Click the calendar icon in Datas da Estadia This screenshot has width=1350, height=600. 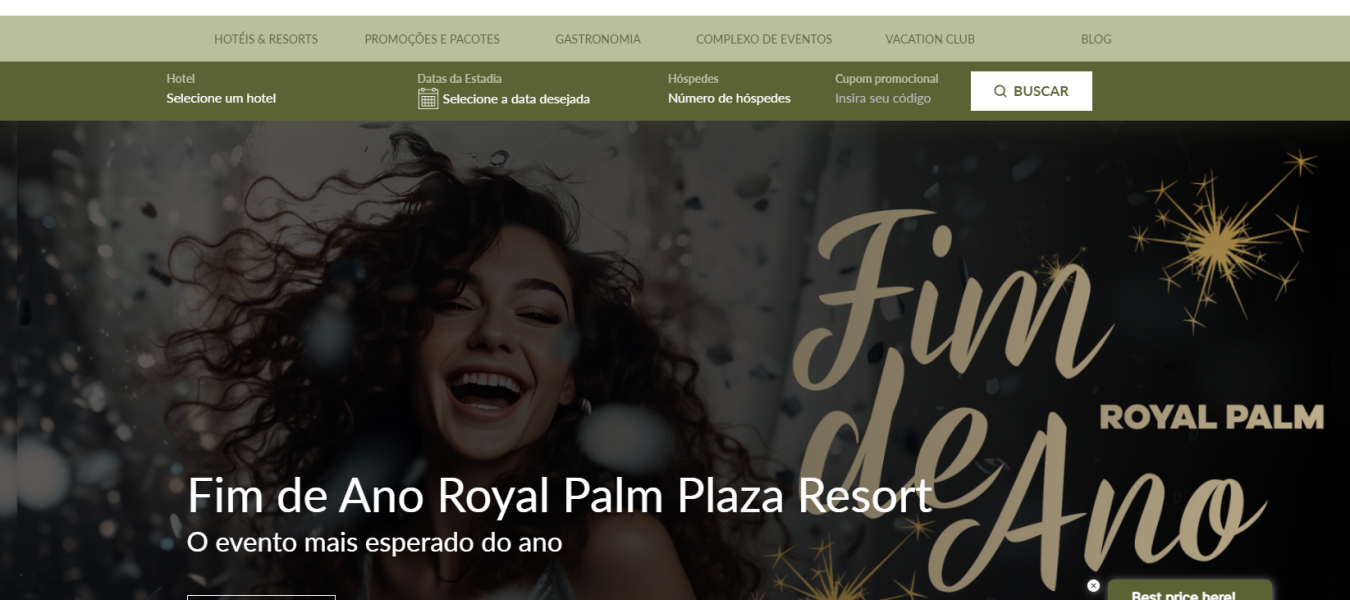pyautogui.click(x=428, y=98)
